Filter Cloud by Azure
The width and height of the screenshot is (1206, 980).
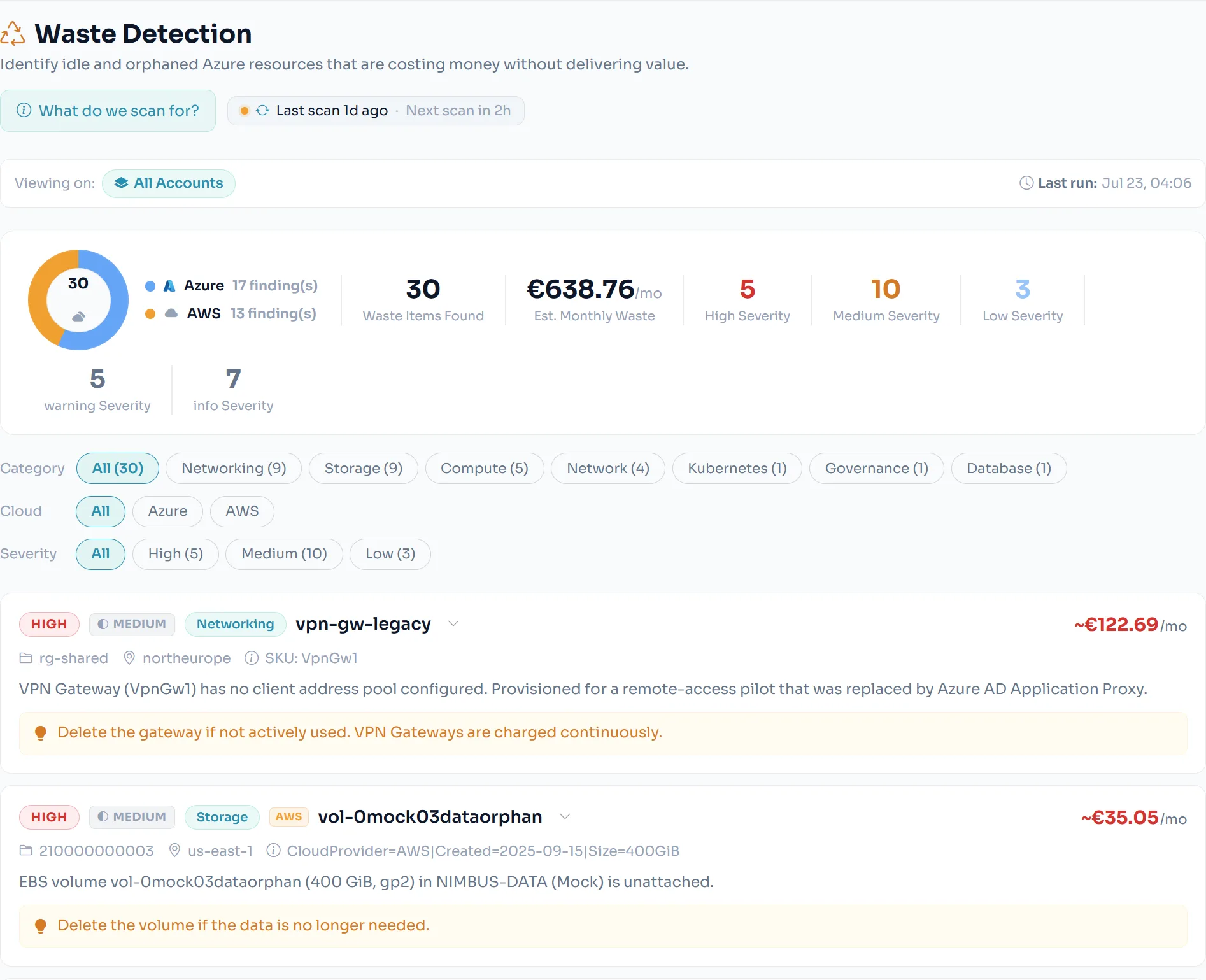pos(168,511)
